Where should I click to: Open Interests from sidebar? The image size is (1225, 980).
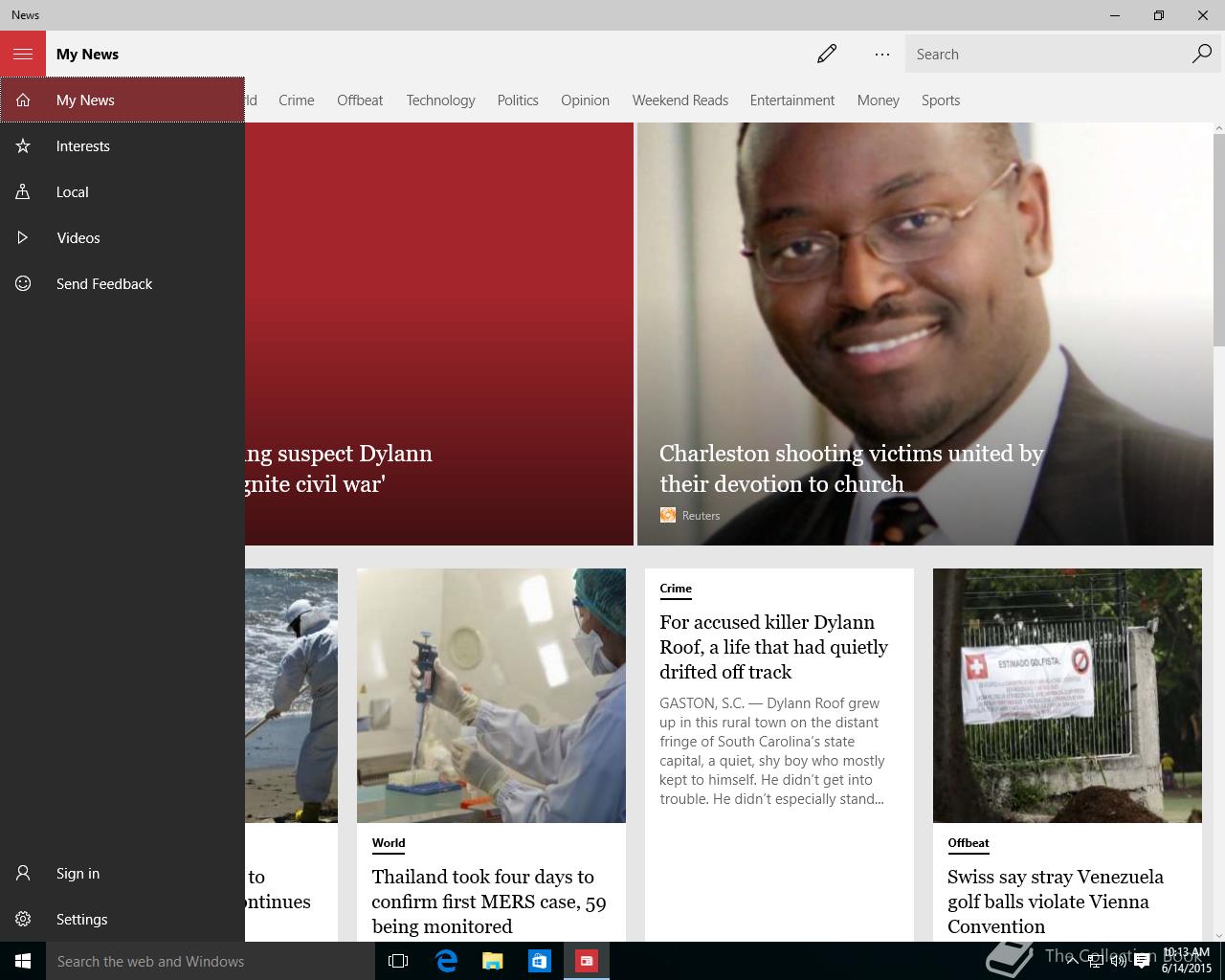122,145
